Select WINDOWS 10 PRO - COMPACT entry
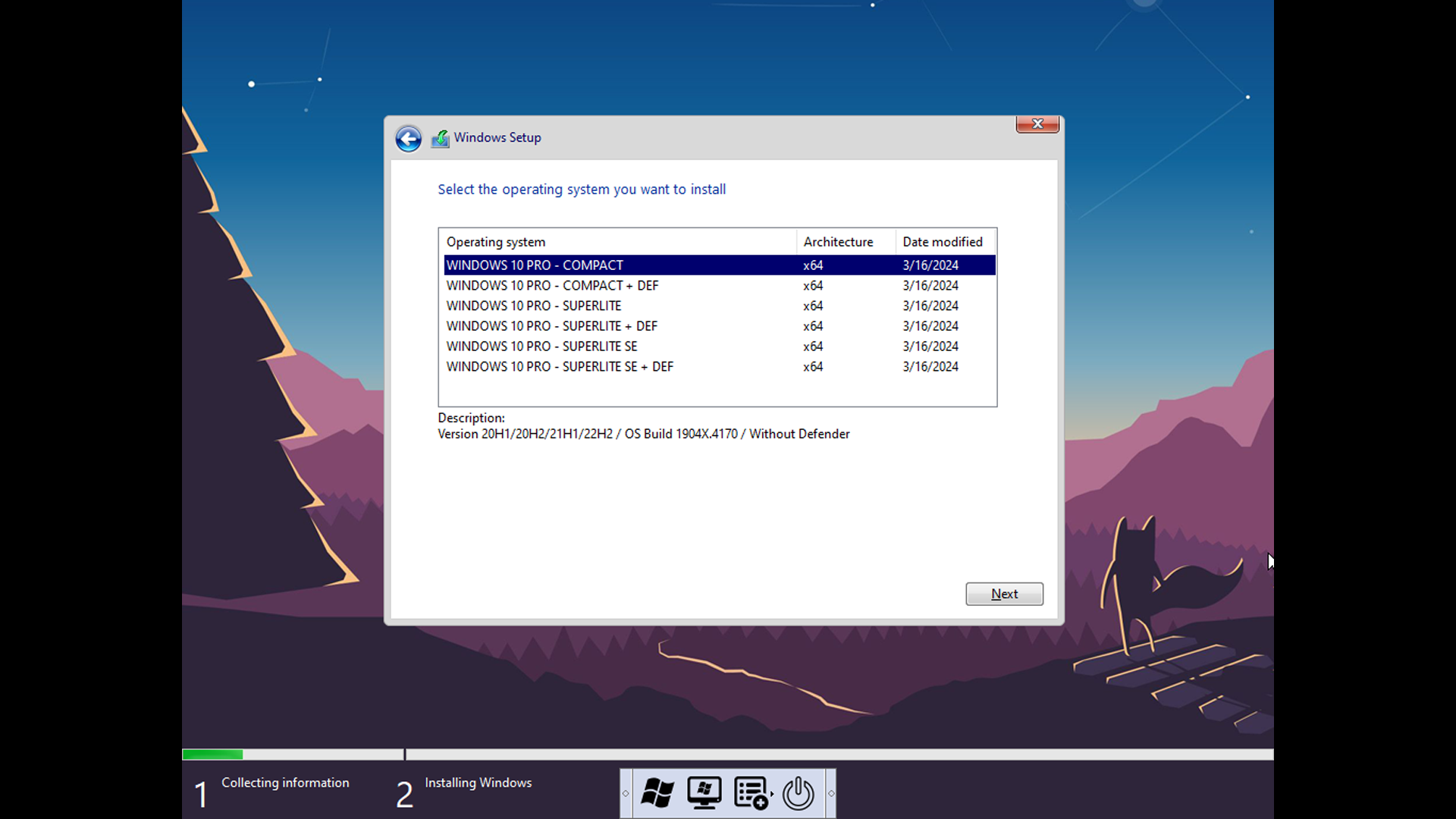Screen dimensions: 1456x819 pyautogui.click(x=719, y=265)
